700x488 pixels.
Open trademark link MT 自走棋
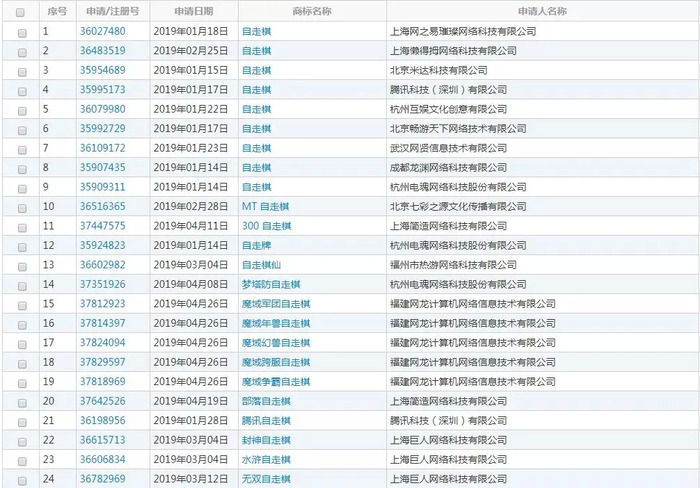(x=266, y=207)
